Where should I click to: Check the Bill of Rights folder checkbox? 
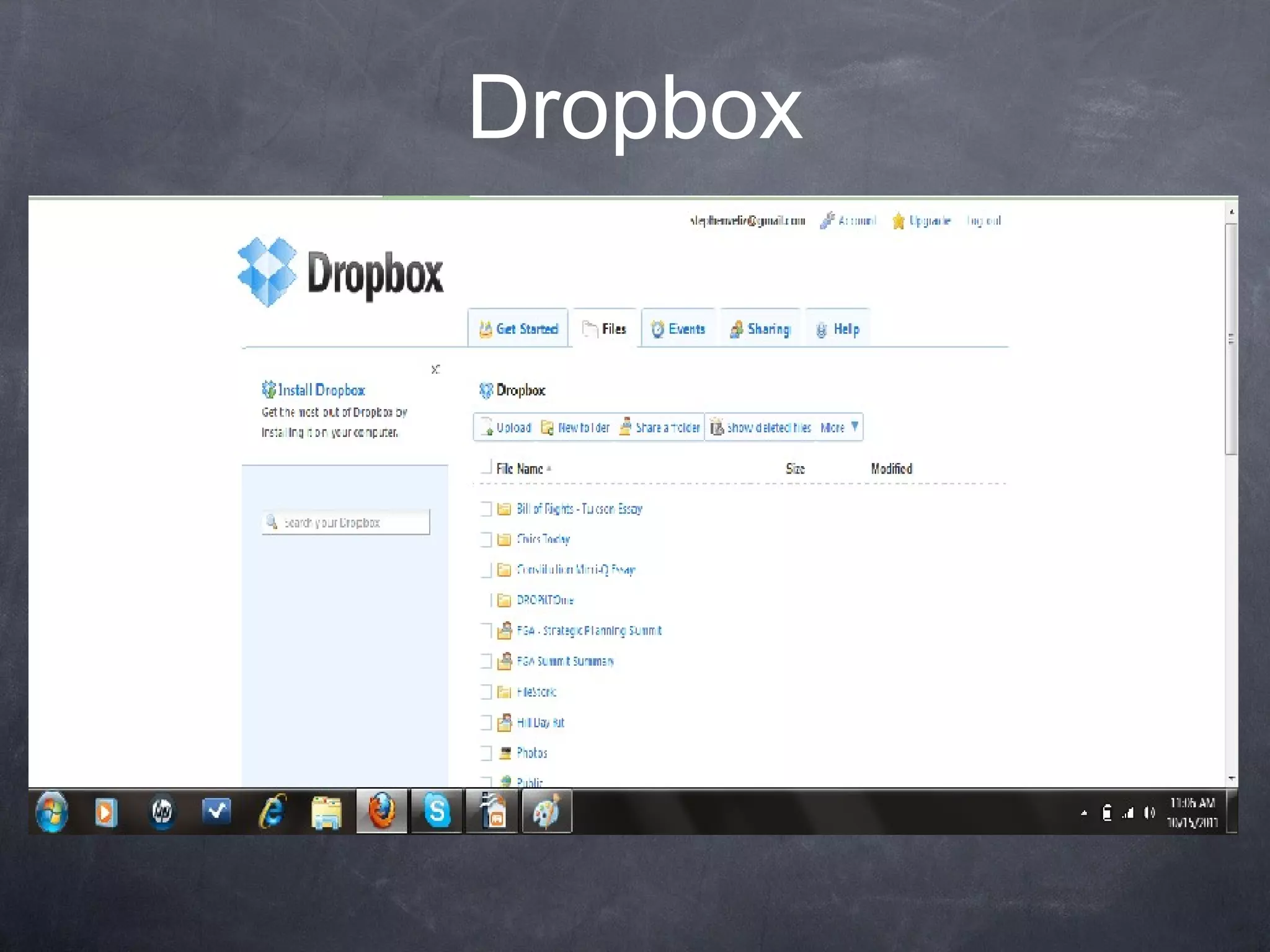486,509
